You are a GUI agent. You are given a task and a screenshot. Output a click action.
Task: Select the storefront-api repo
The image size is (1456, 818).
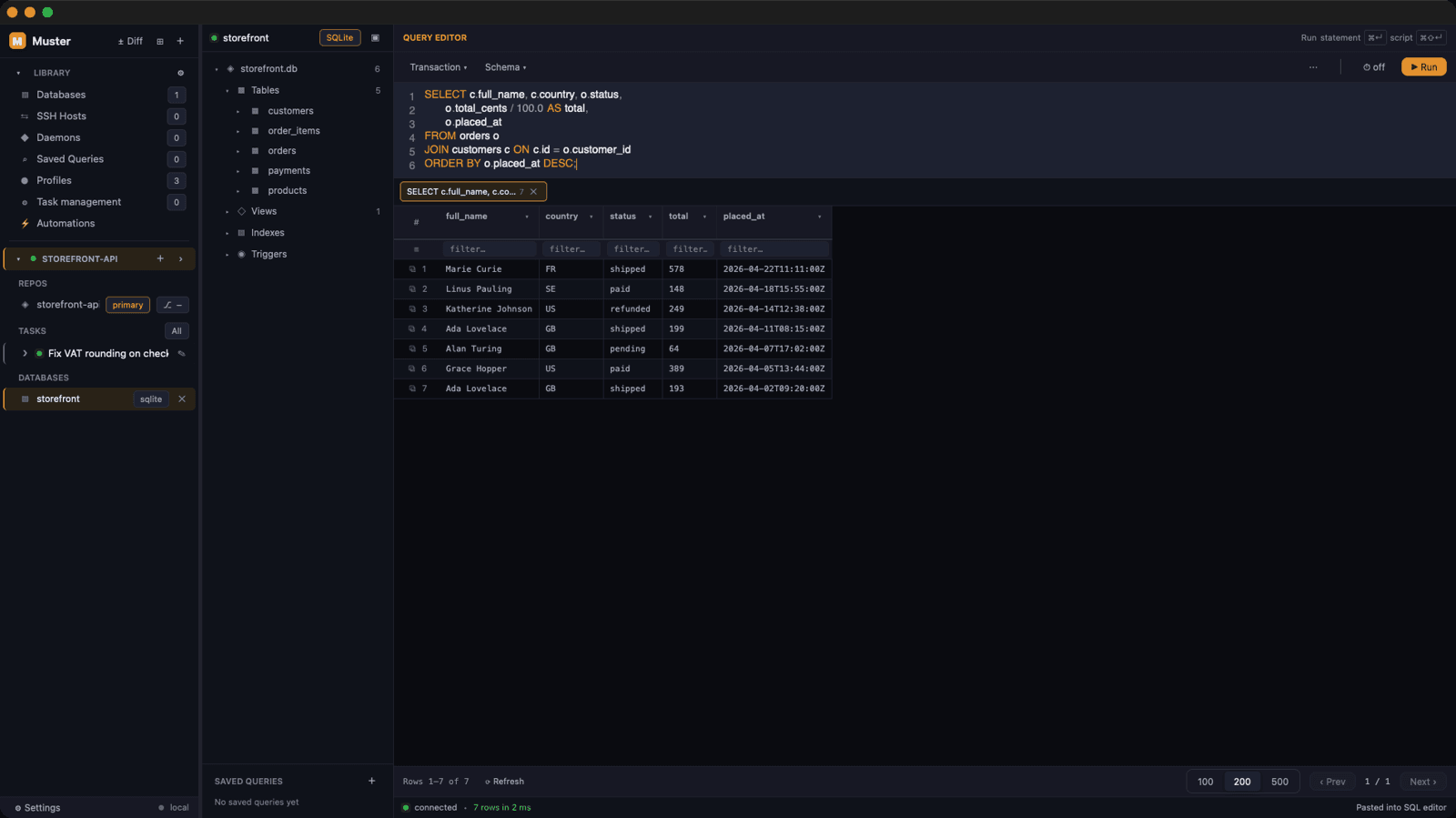click(67, 305)
